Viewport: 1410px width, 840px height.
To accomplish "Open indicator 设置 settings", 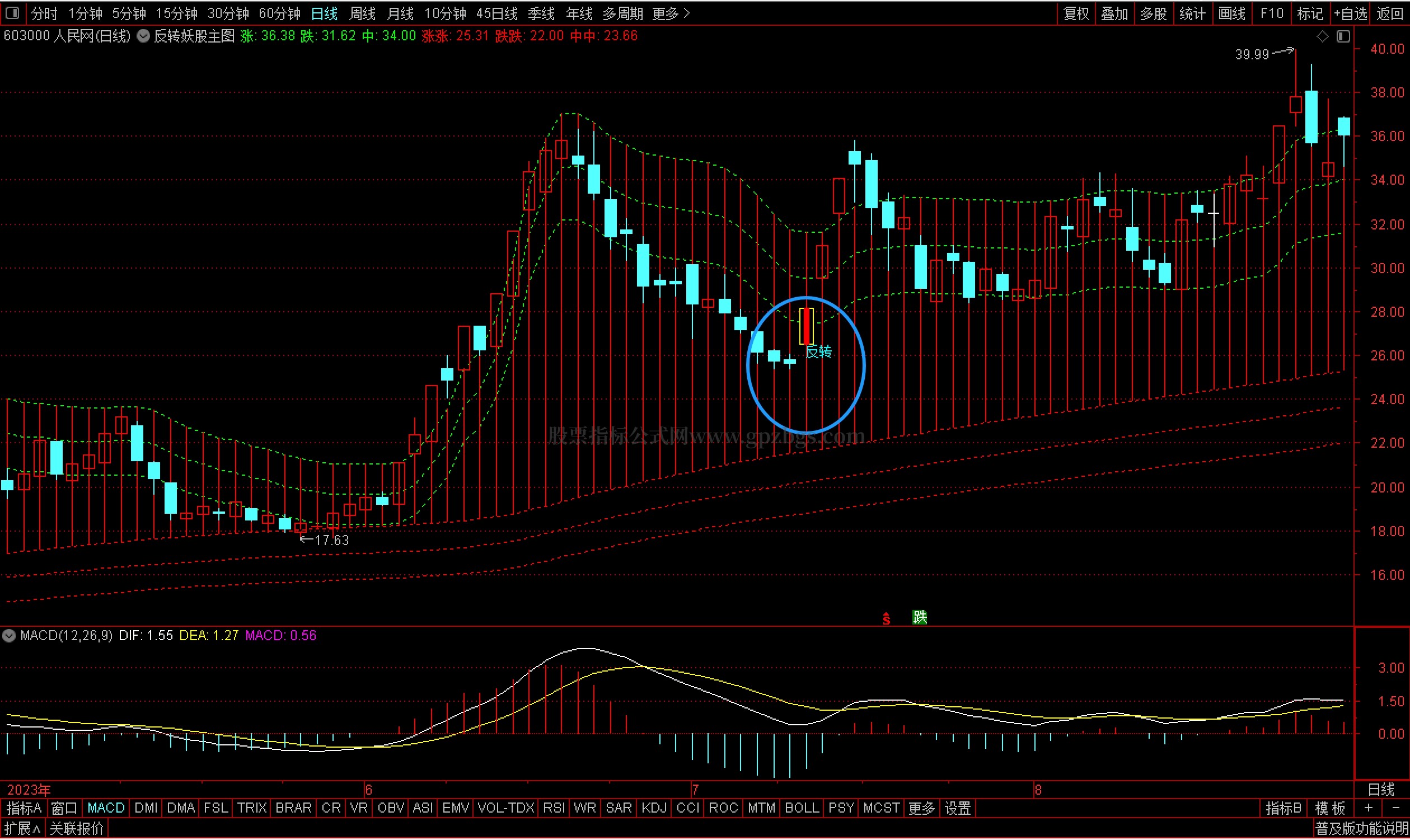I will (x=958, y=809).
